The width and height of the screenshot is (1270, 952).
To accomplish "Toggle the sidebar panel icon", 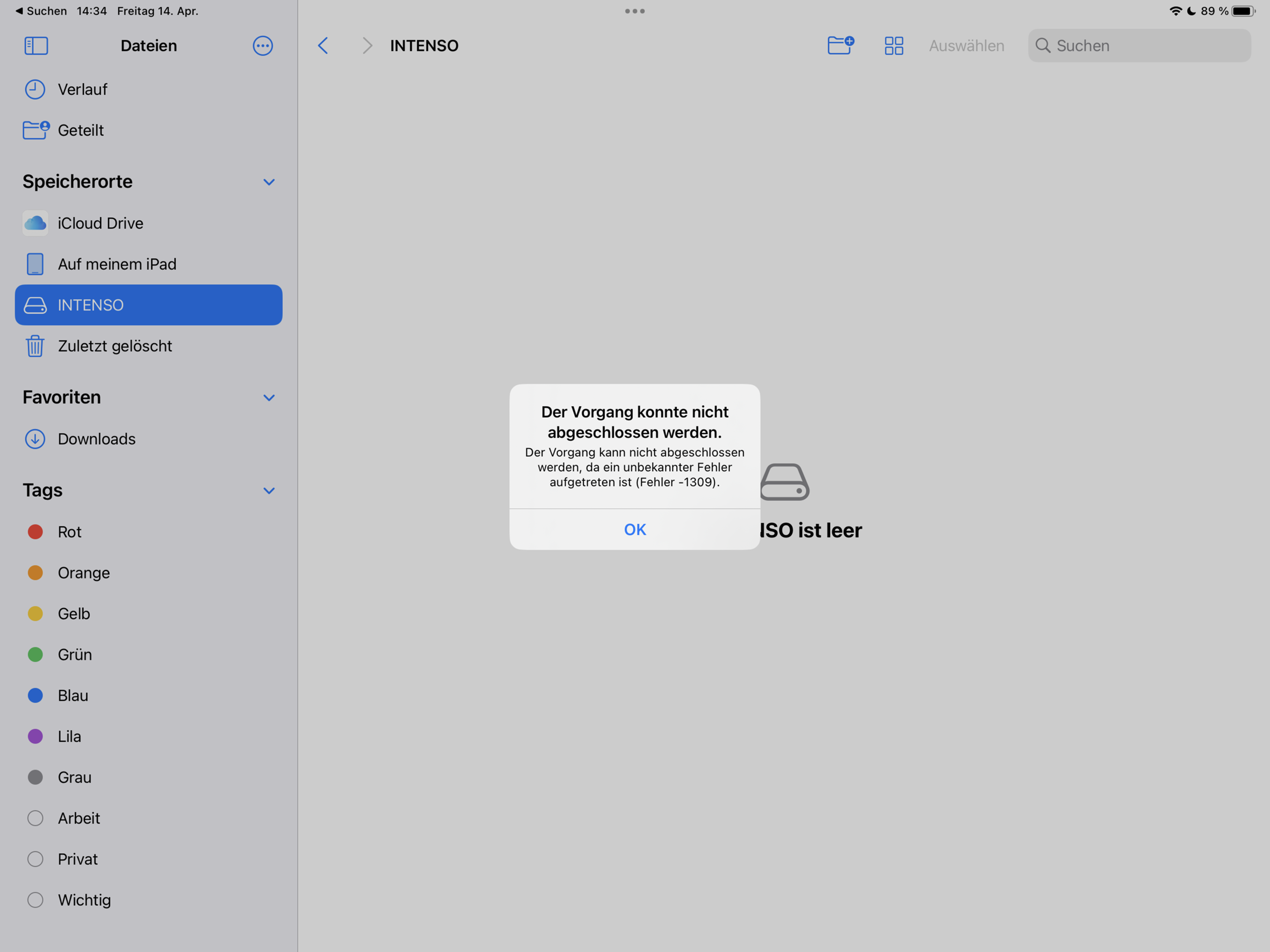I will [x=36, y=46].
